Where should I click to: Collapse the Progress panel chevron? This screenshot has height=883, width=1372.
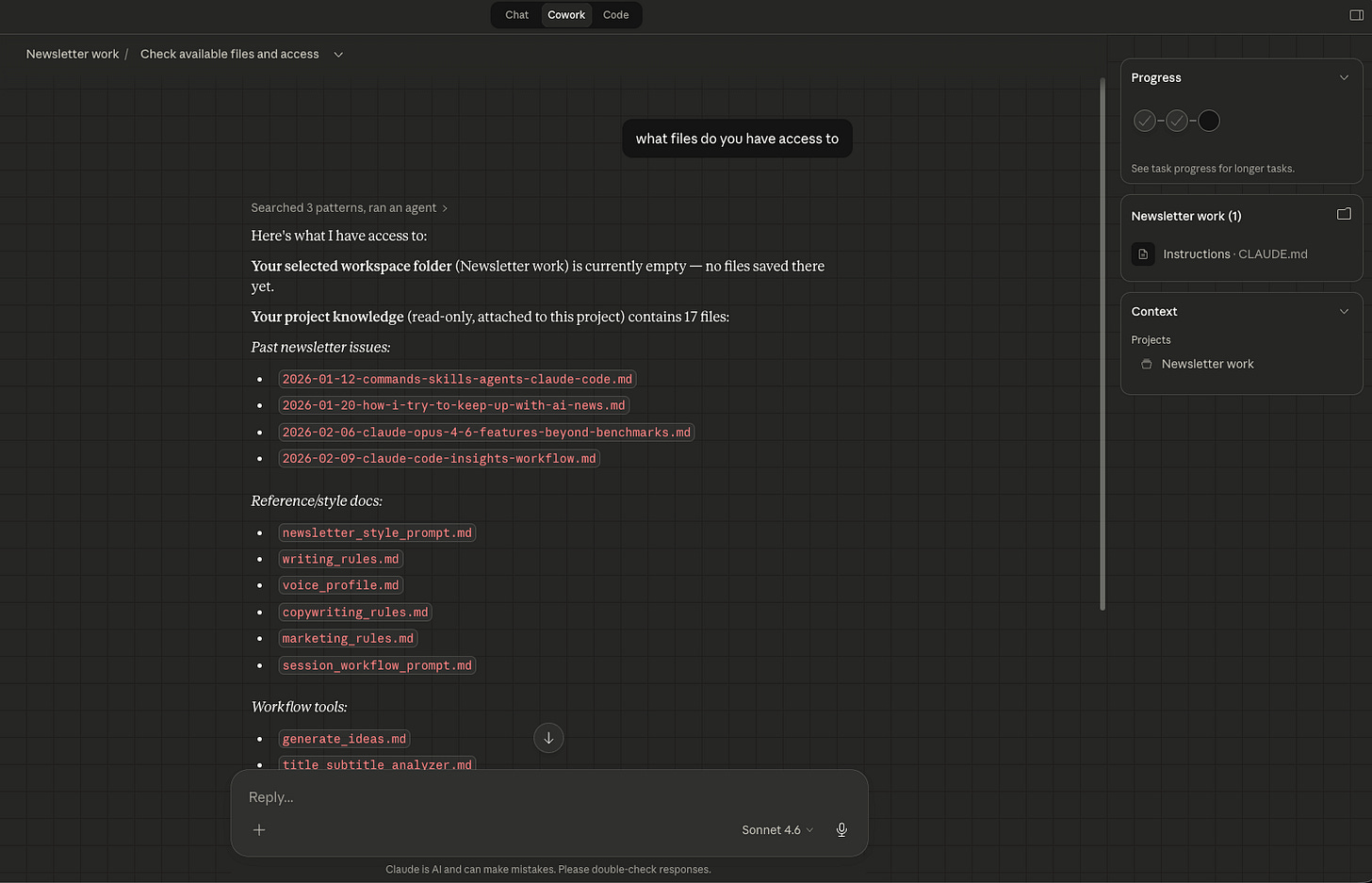coord(1344,77)
